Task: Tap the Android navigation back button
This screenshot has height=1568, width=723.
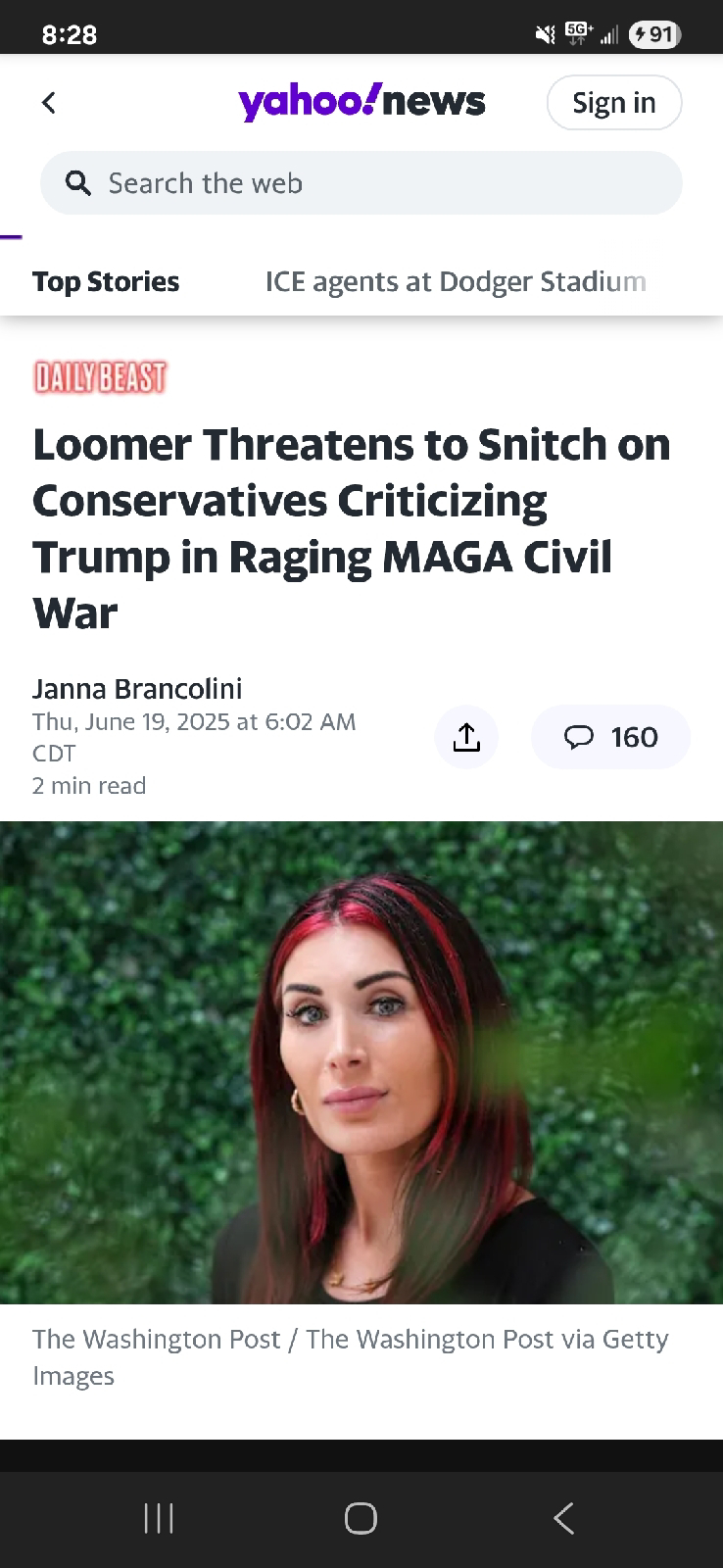Action: pyautogui.click(x=563, y=1518)
